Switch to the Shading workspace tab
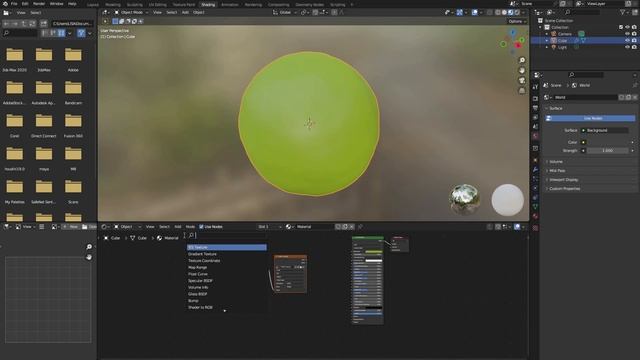The height and width of the screenshot is (360, 640). [208, 4]
